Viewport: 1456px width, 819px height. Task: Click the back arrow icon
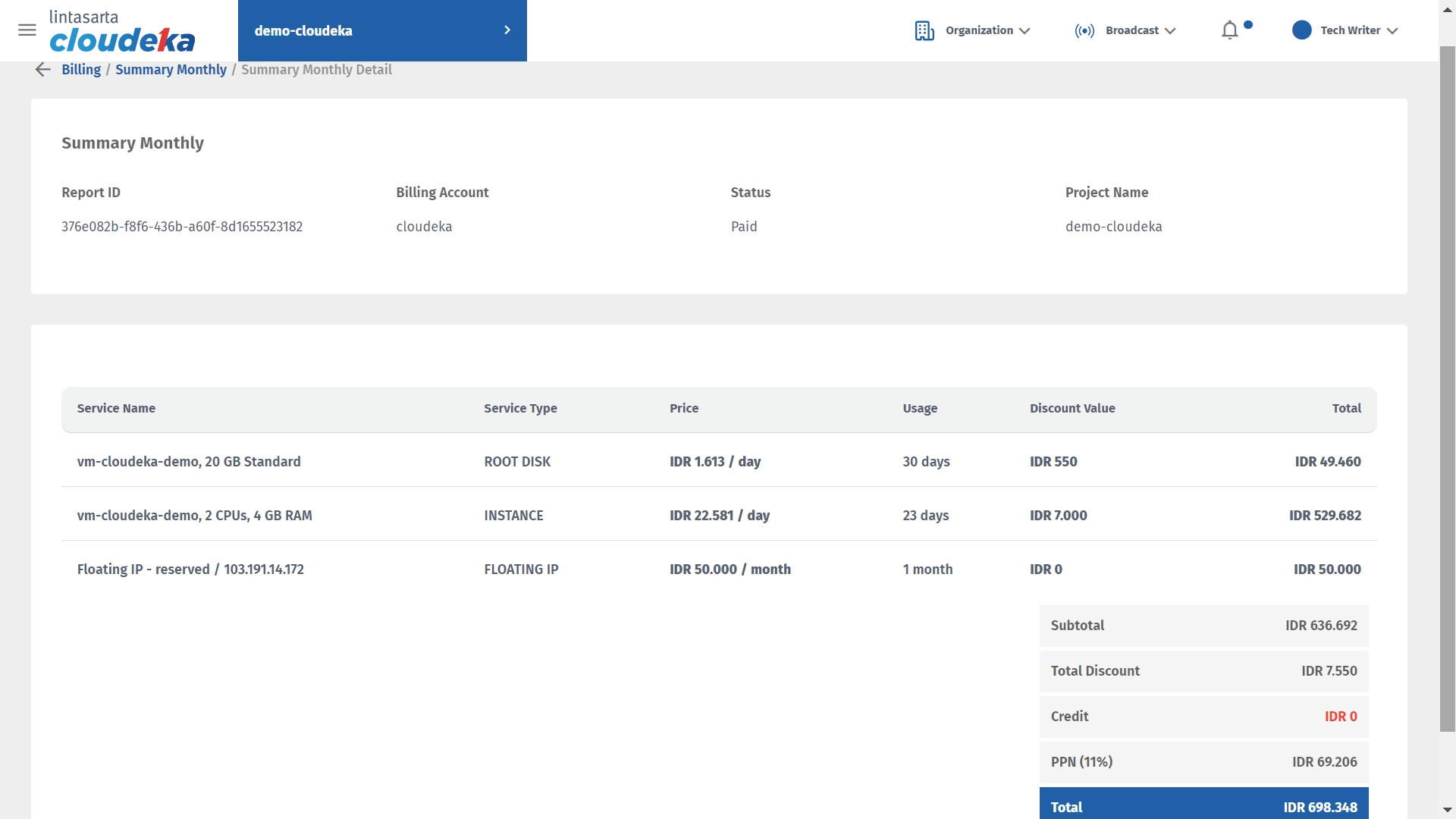(42, 70)
